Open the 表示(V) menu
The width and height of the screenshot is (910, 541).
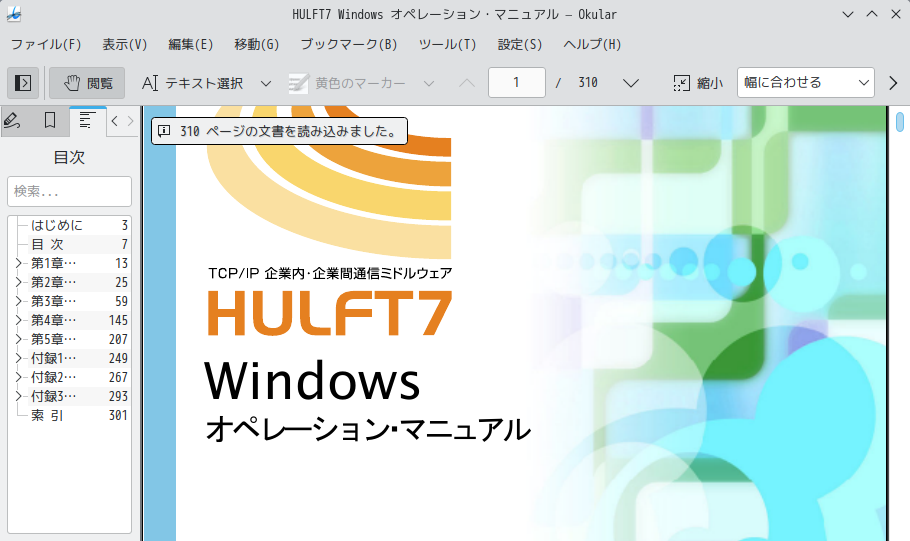(125, 45)
